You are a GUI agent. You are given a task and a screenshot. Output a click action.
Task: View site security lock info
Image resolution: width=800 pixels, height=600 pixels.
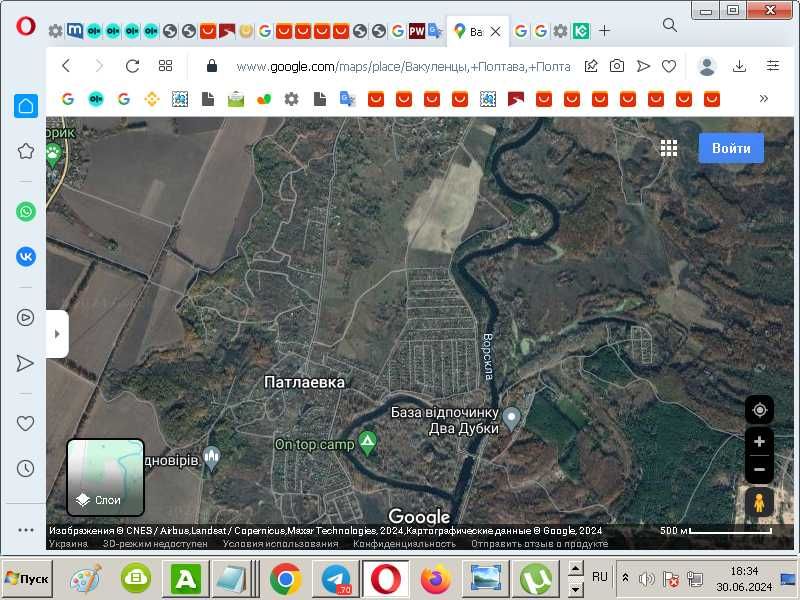212,65
